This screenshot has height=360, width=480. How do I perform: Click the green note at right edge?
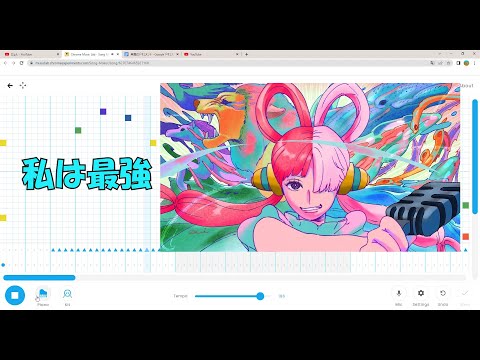[466, 205]
